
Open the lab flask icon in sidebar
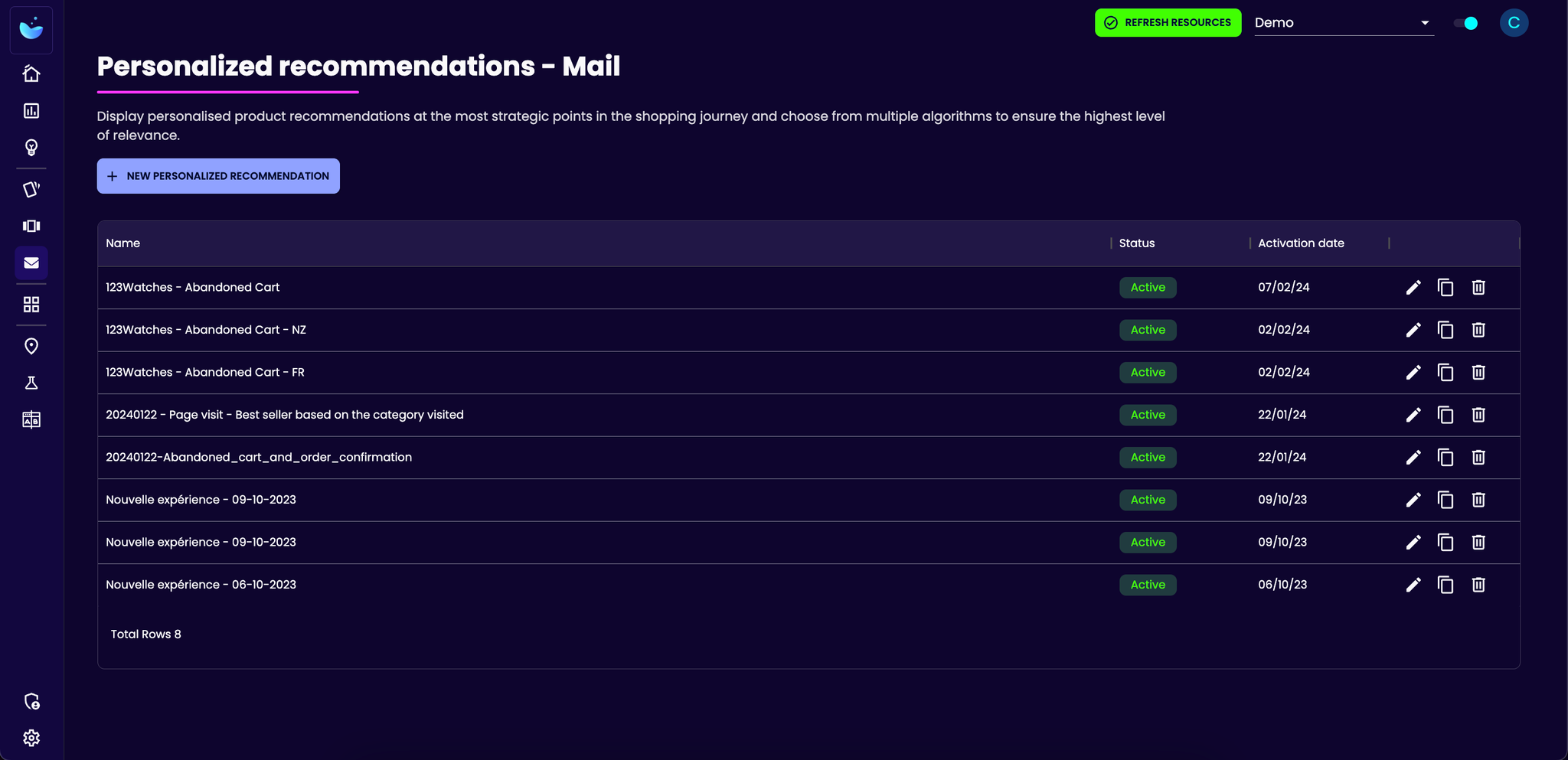point(31,383)
